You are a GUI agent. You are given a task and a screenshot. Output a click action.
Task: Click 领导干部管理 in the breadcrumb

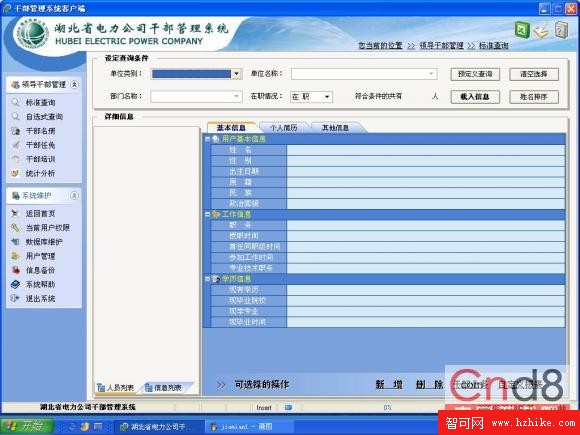(441, 45)
